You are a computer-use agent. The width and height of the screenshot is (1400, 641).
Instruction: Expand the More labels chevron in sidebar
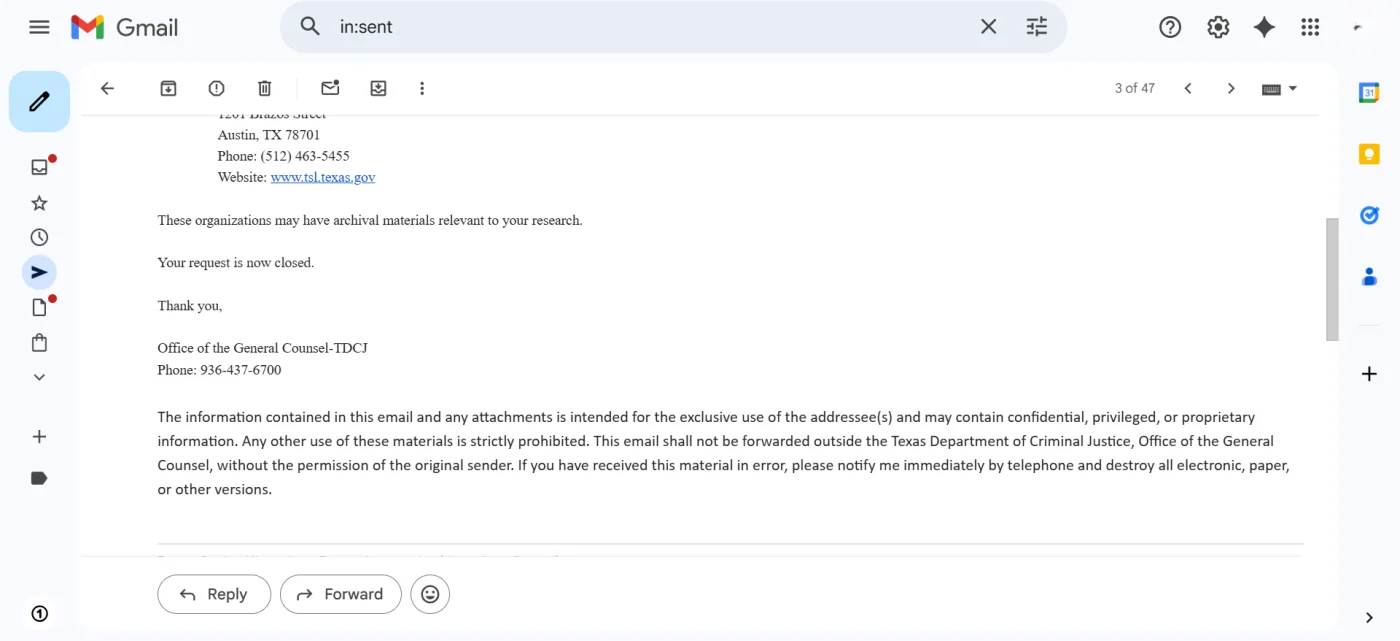(x=39, y=377)
